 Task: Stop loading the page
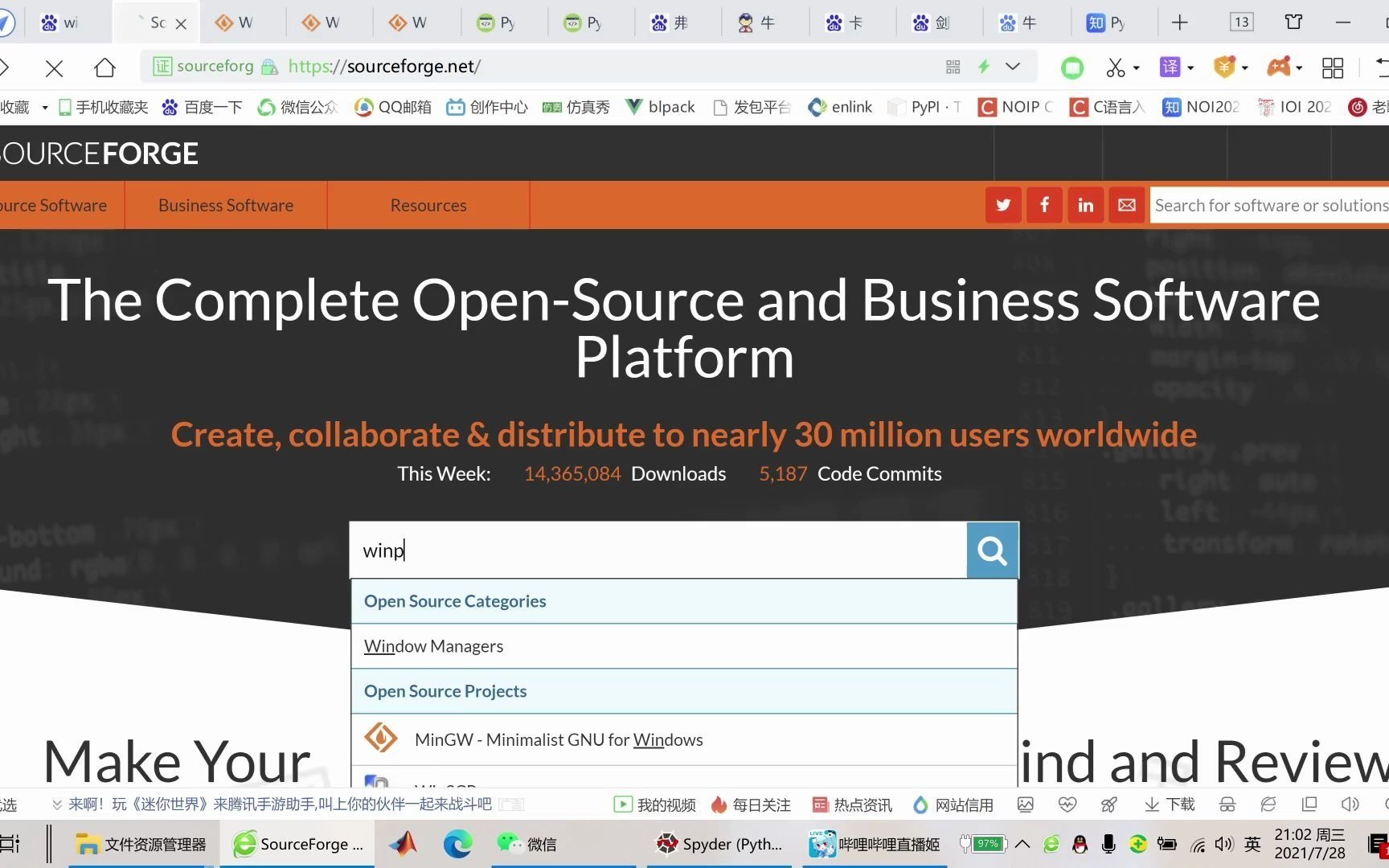coord(55,68)
